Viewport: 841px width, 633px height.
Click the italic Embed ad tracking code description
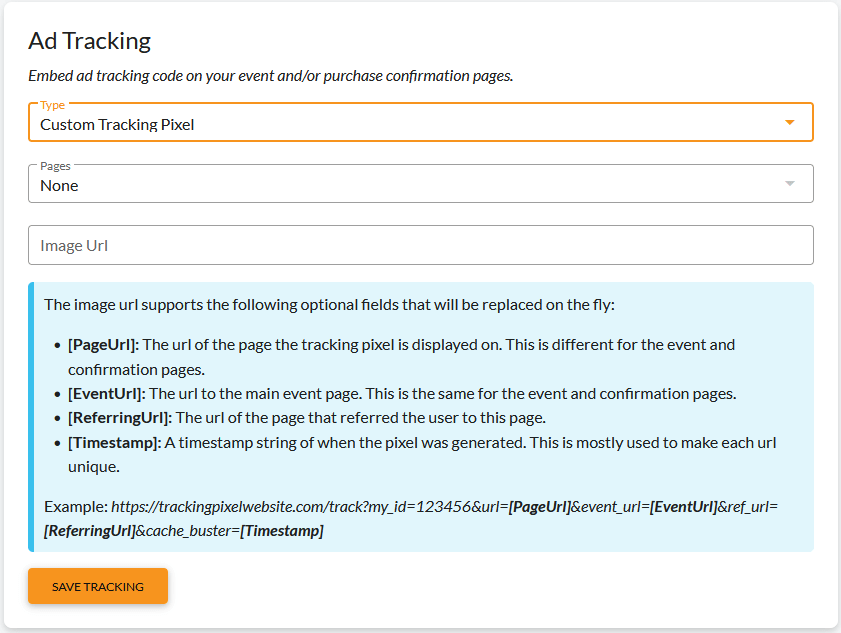pyautogui.click(x=271, y=76)
